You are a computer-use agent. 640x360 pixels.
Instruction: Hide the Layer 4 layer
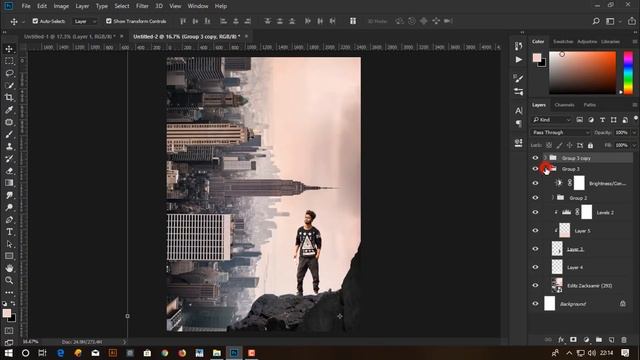coord(535,267)
